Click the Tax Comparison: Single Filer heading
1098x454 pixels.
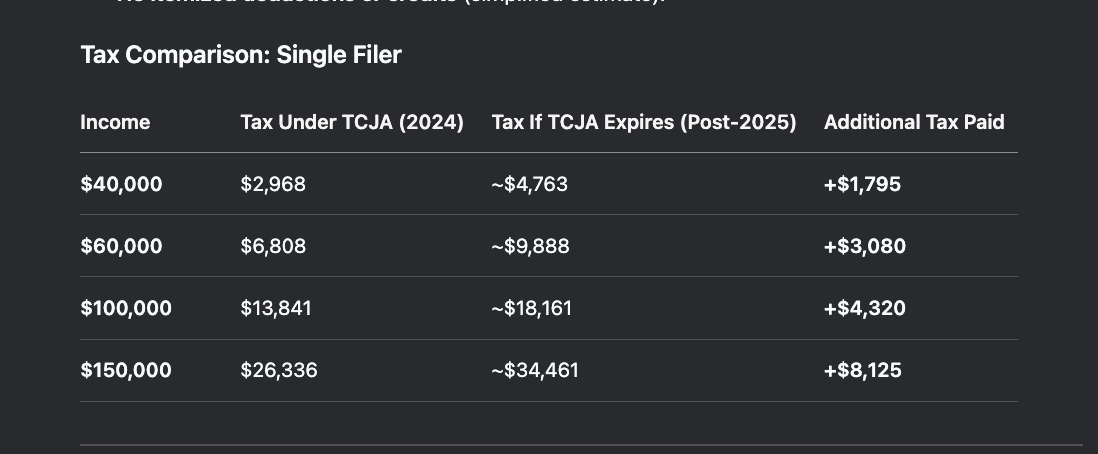coord(241,55)
